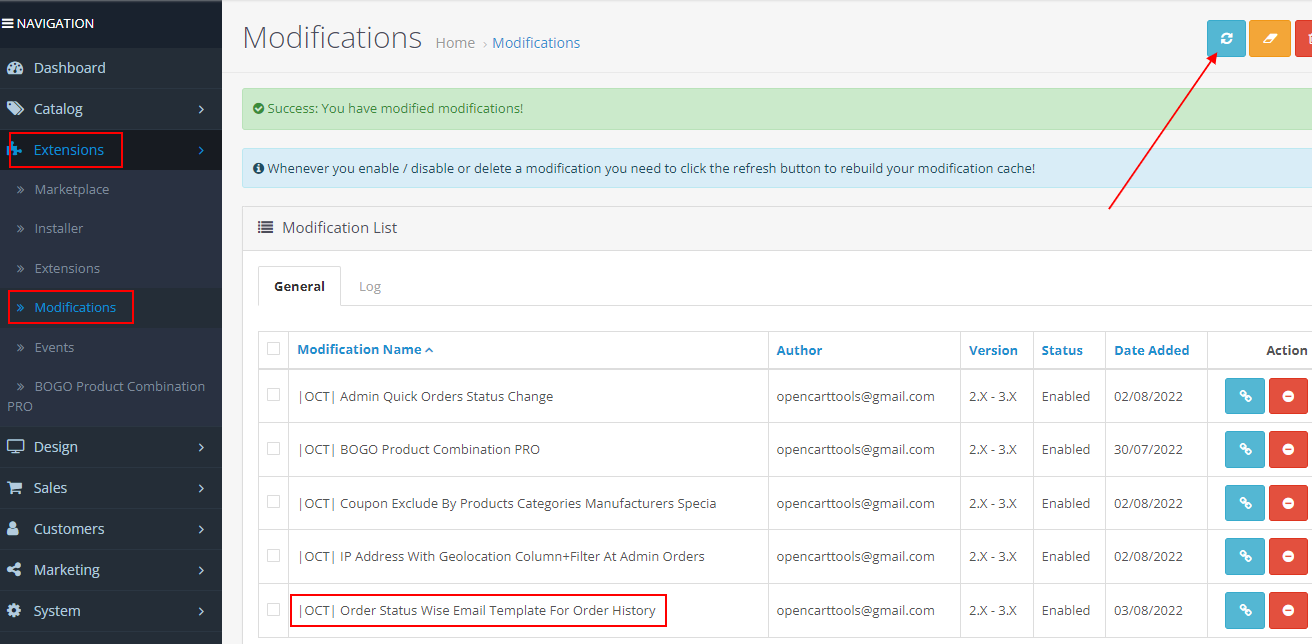Disable the IP Address With Geolocation modification
The width and height of the screenshot is (1312, 644).
(1288, 556)
